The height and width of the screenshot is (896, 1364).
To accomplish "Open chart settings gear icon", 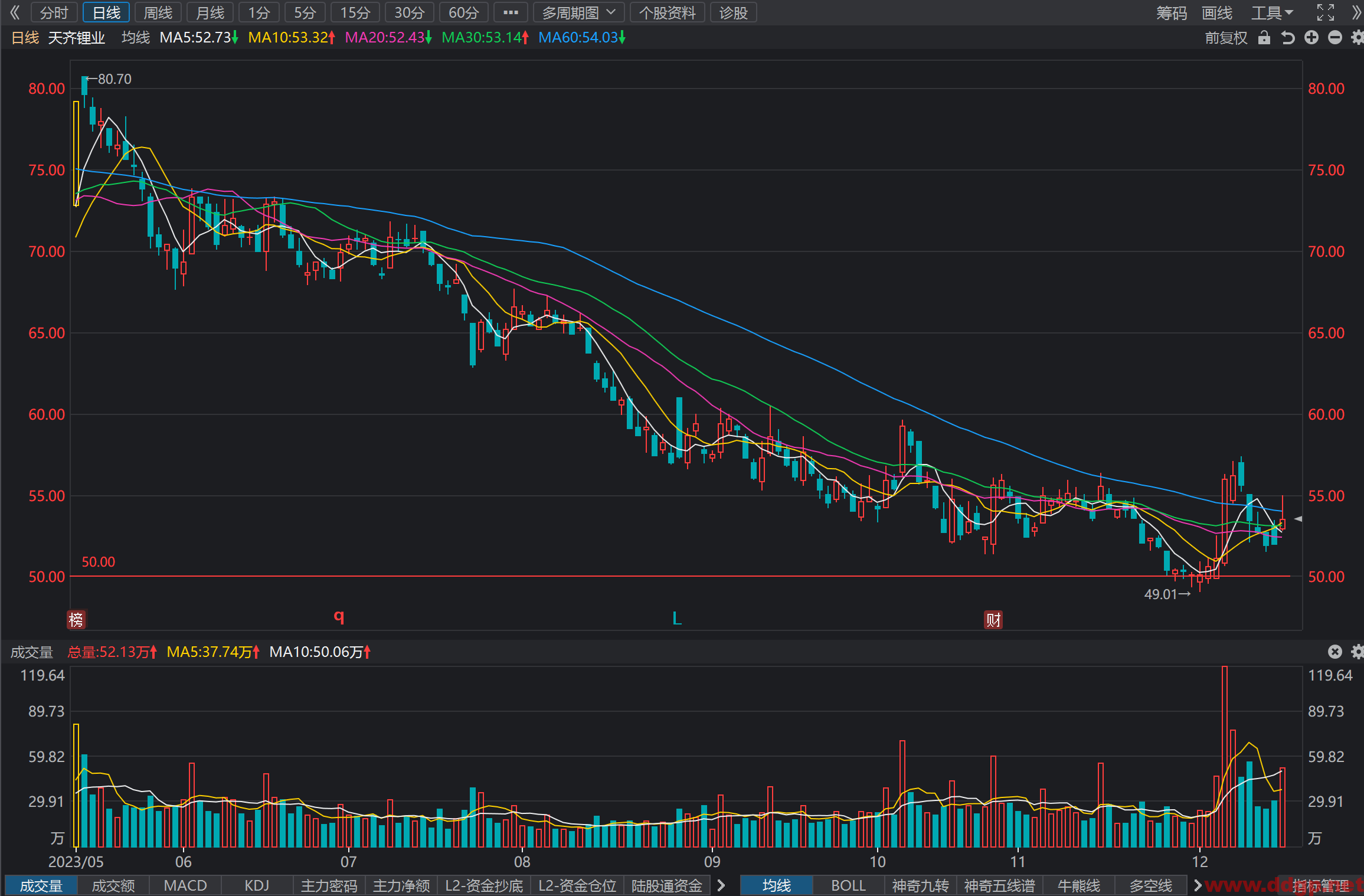I will [x=1357, y=38].
